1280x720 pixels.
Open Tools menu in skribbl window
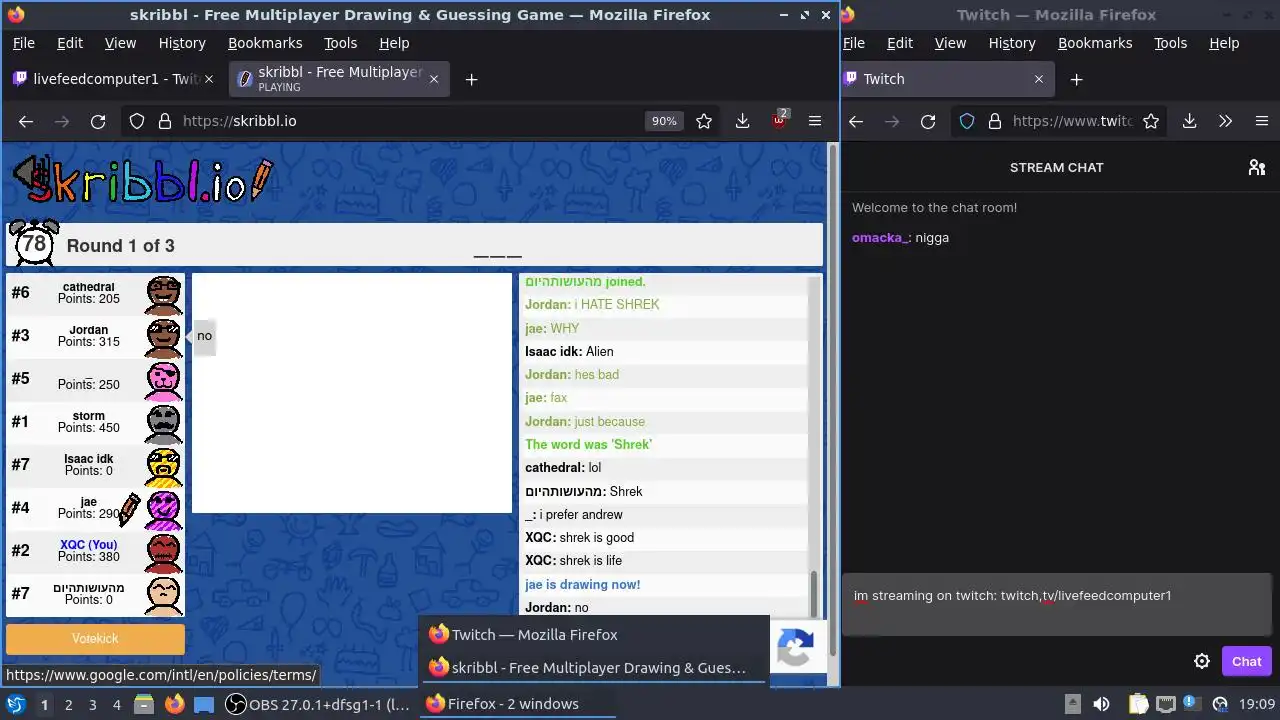[340, 43]
